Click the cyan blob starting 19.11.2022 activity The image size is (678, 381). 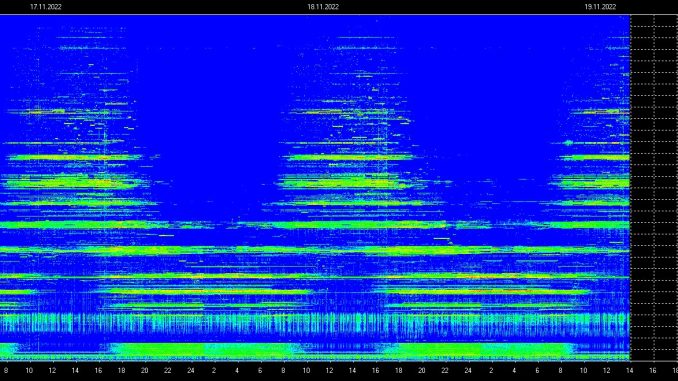click(x=568, y=143)
